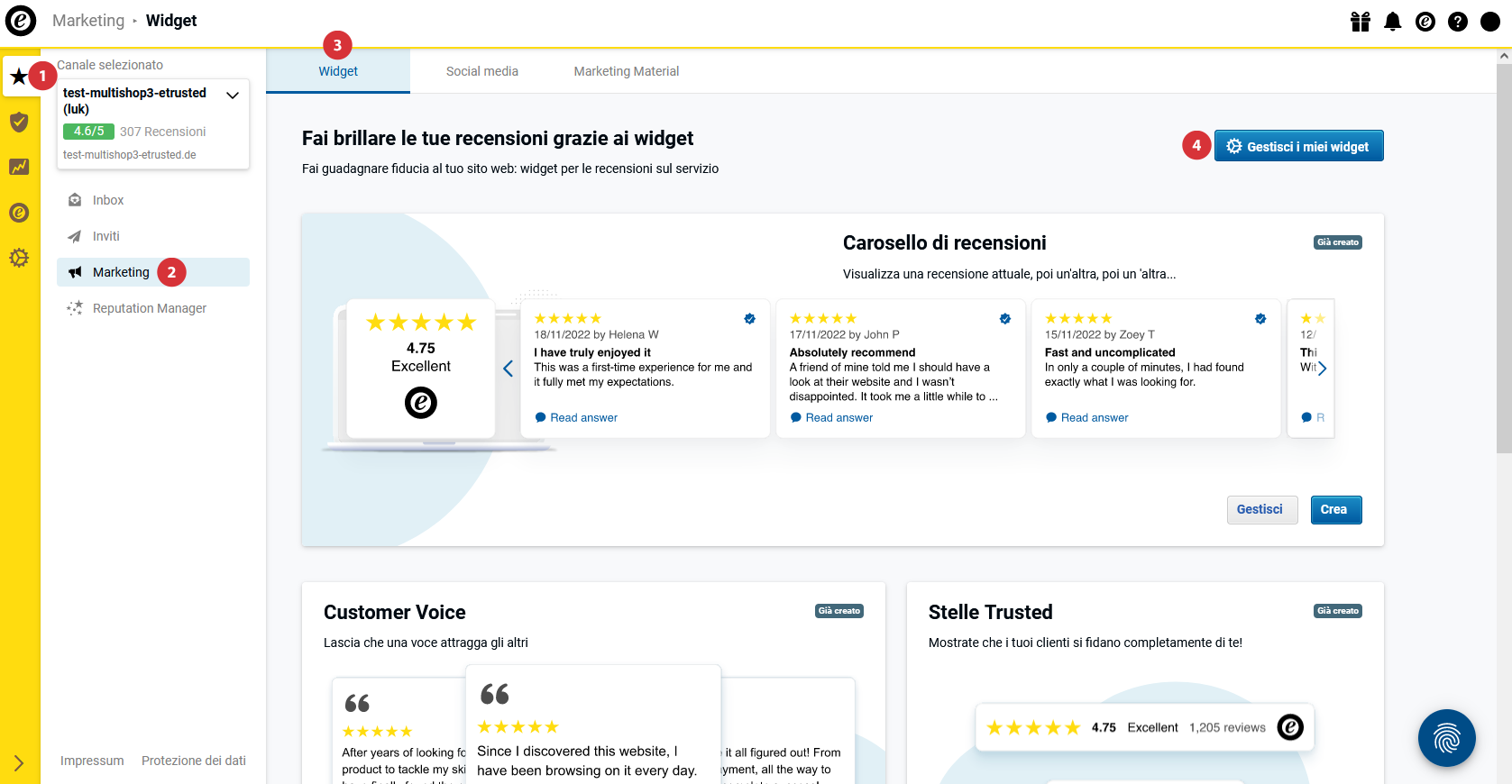This screenshot has width=1512, height=784.
Task: Open the gift icon in top bar
Action: click(x=1361, y=22)
